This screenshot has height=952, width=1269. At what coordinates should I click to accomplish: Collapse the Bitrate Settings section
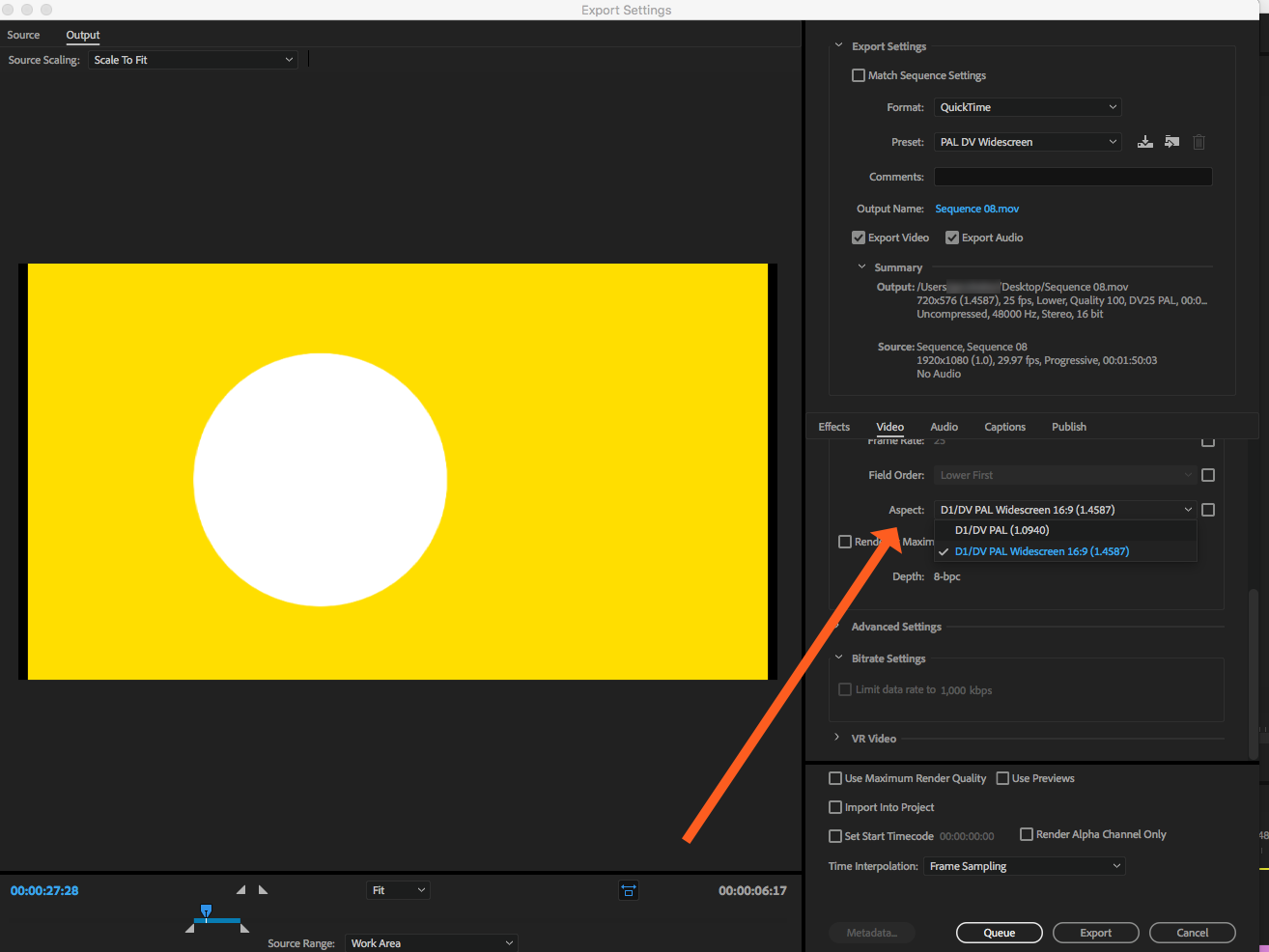click(x=838, y=658)
